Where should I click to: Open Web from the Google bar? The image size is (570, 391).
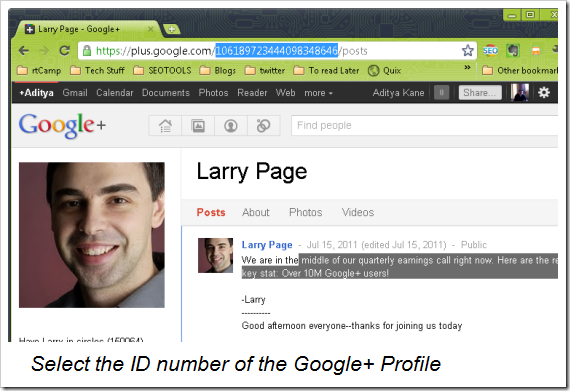[x=285, y=93]
